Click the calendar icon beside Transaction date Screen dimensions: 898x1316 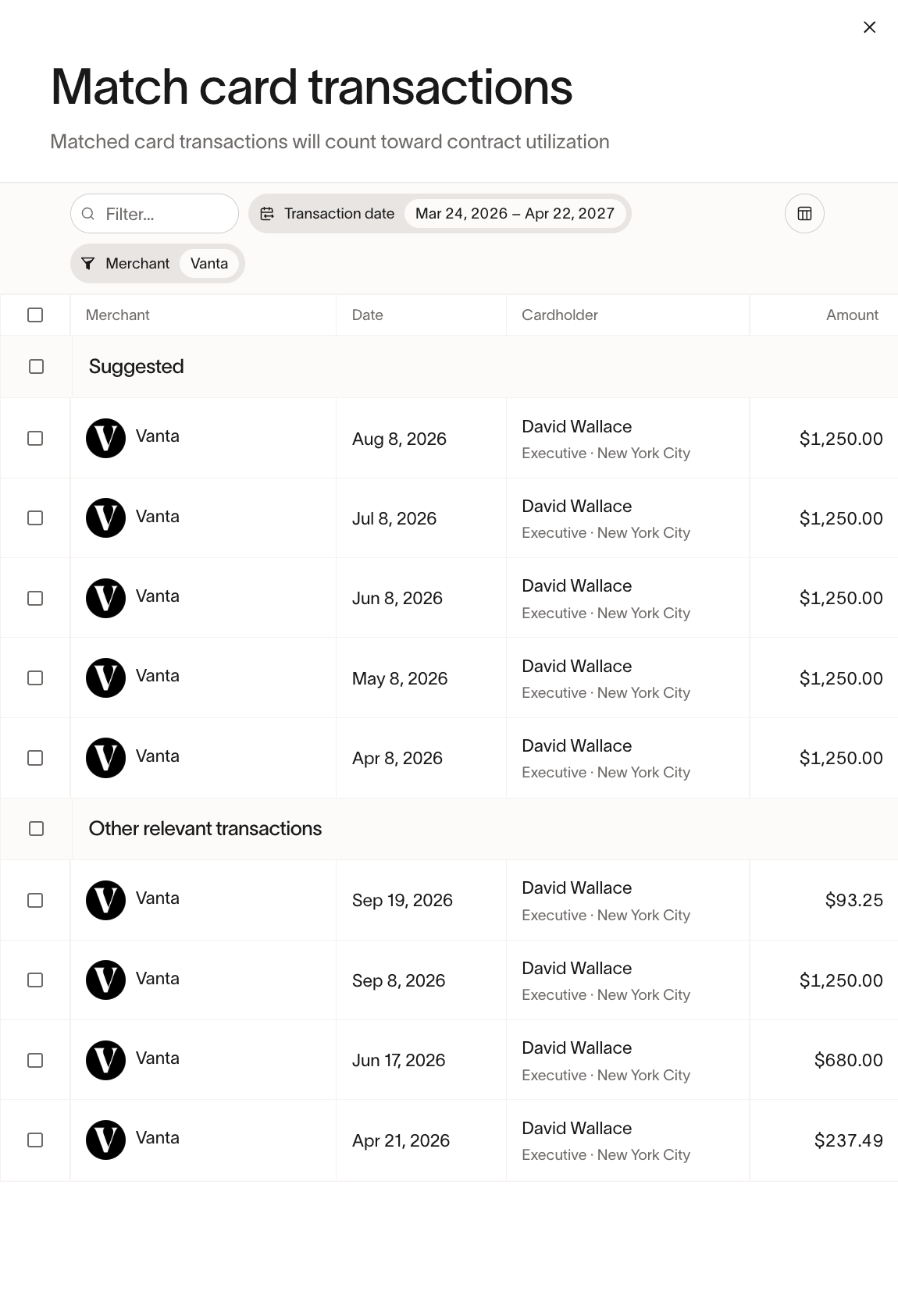pos(267,214)
